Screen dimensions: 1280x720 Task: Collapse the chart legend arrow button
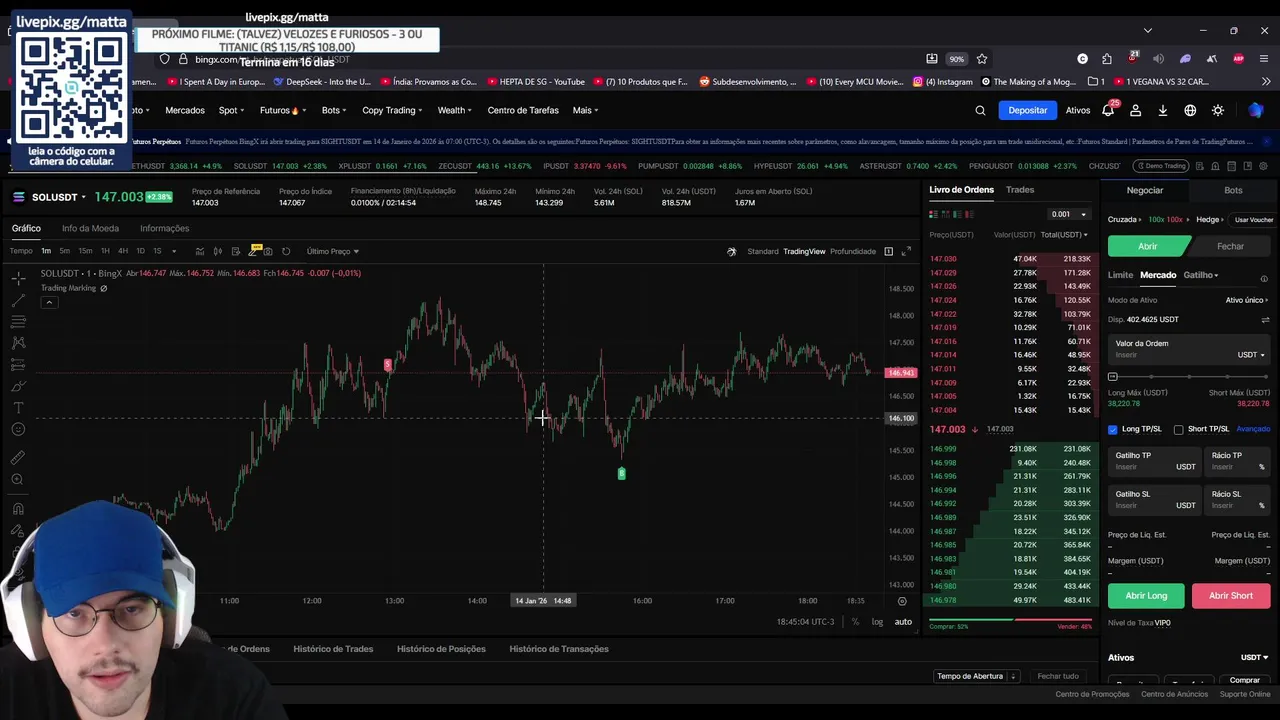48,302
